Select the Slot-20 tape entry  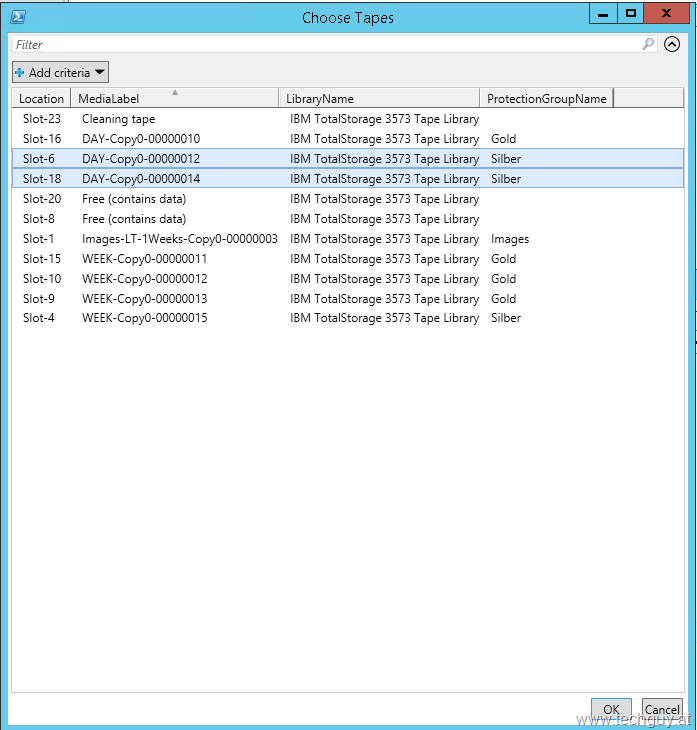click(348, 199)
